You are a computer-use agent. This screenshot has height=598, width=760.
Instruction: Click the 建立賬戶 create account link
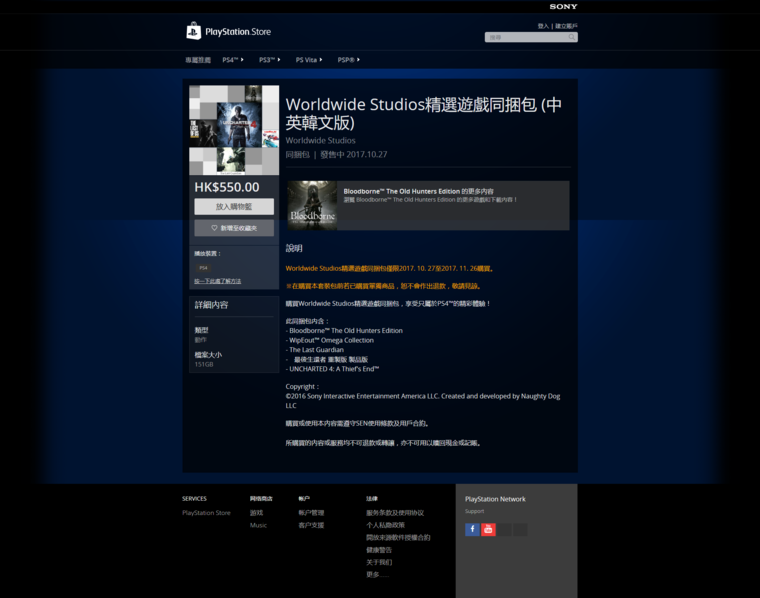(x=566, y=26)
